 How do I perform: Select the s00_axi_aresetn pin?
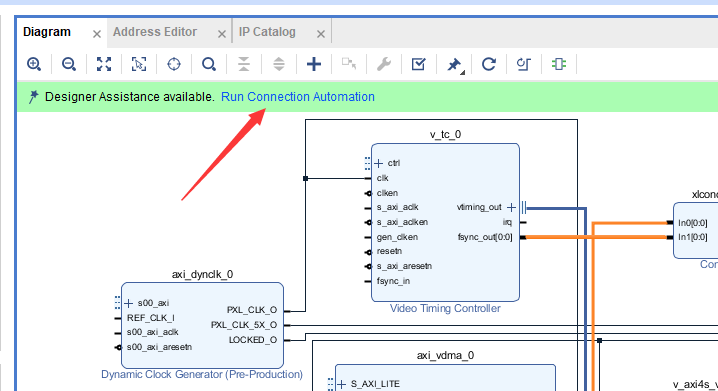[x=159, y=347]
